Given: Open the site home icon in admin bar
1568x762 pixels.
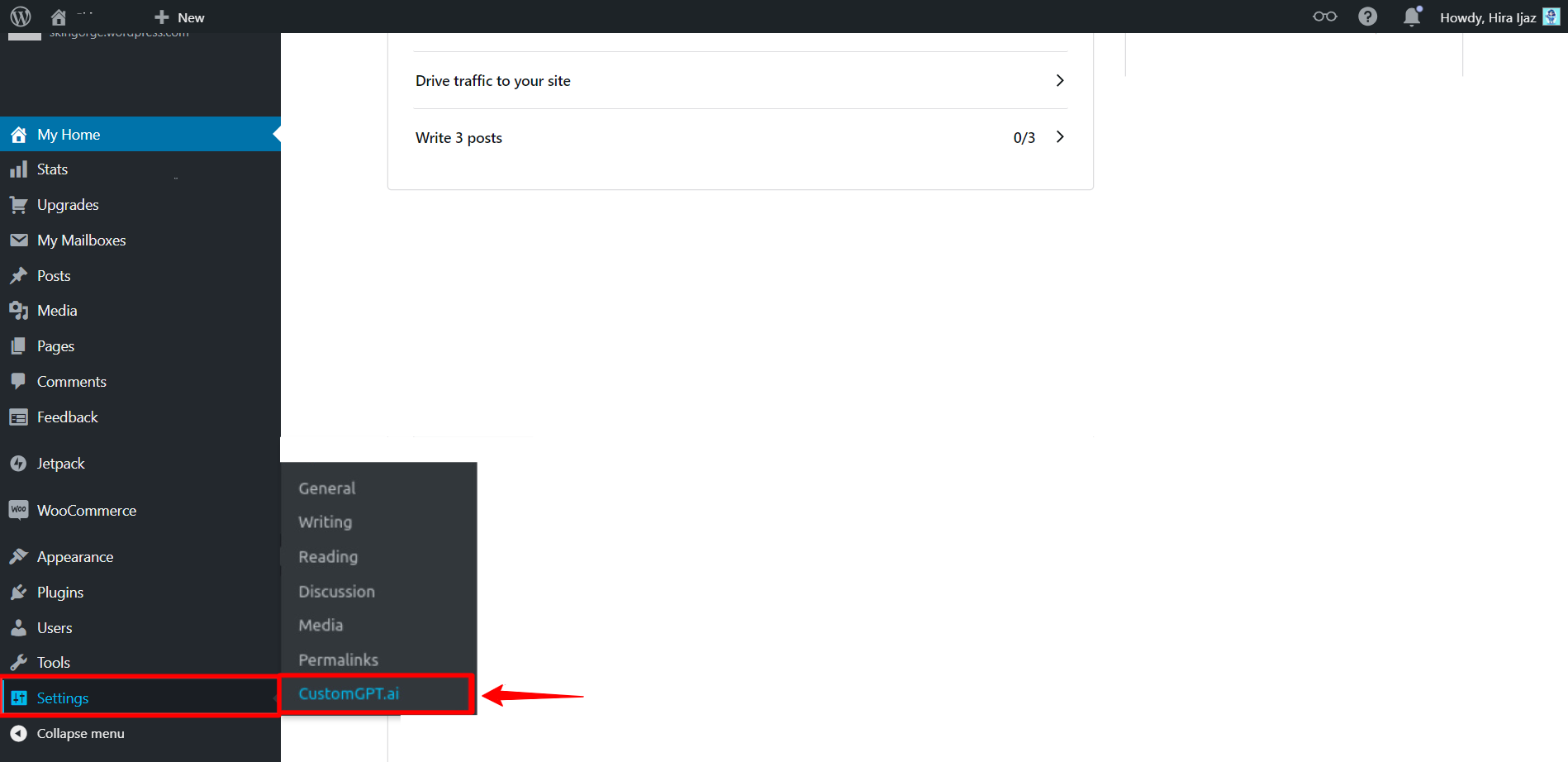Looking at the screenshot, I should click(x=58, y=17).
